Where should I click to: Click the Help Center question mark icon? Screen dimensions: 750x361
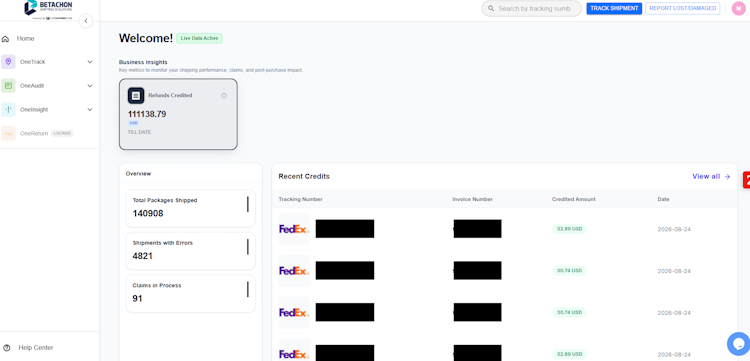click(6, 348)
